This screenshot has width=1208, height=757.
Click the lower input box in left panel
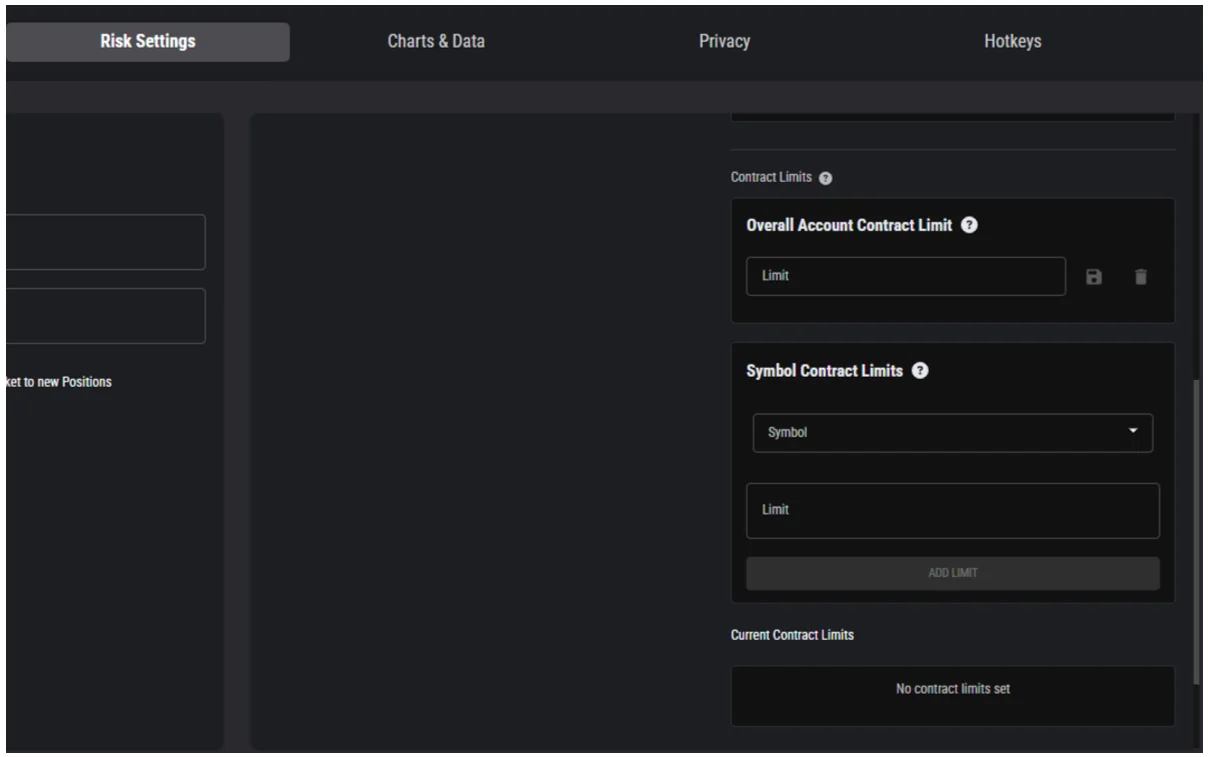[105, 316]
